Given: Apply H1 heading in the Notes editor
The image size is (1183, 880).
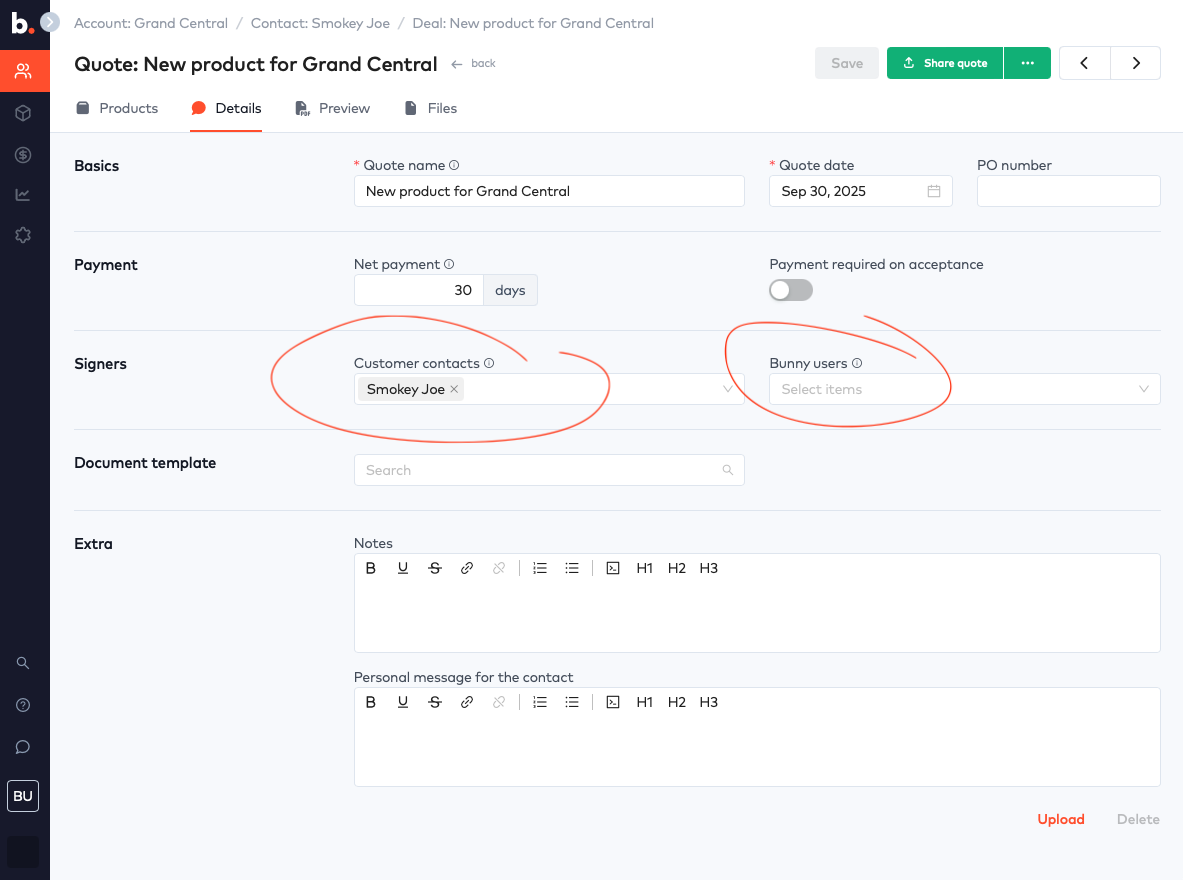Looking at the screenshot, I should [x=644, y=568].
